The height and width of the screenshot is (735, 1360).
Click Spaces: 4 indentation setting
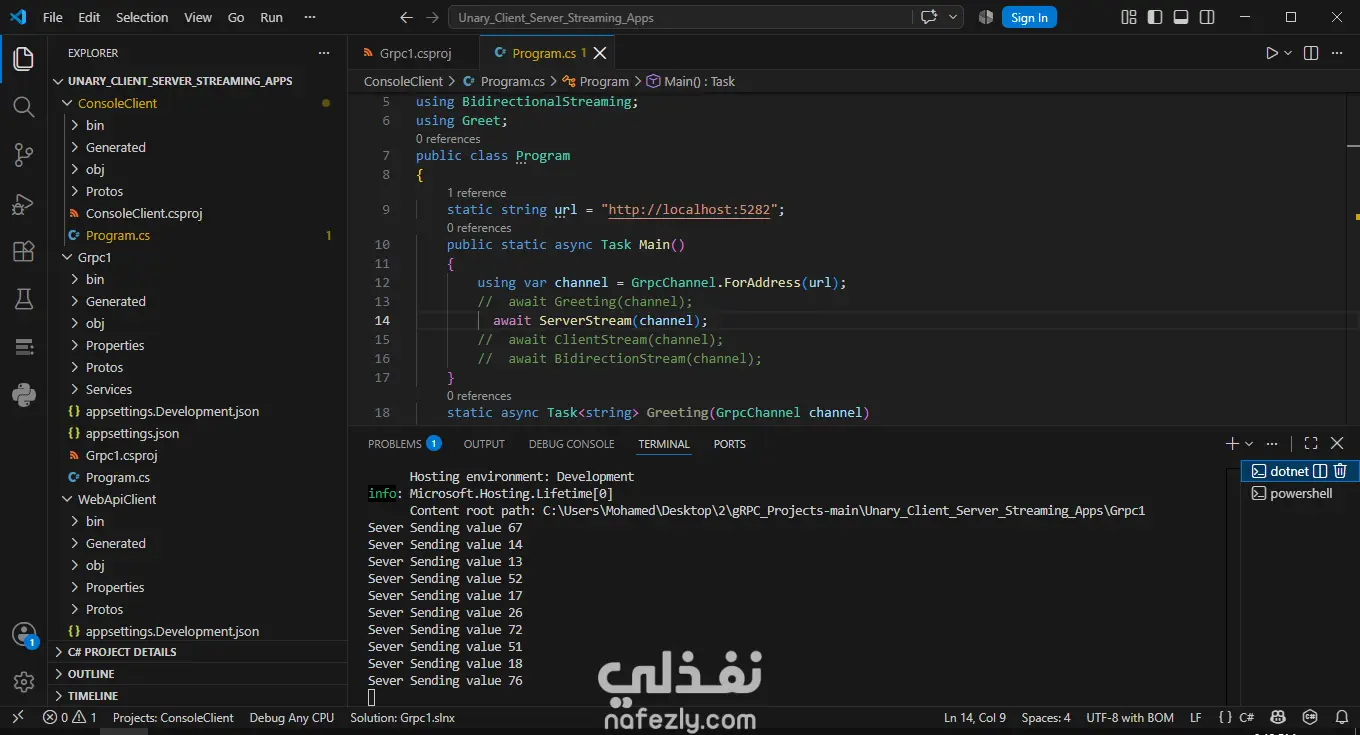(1046, 717)
